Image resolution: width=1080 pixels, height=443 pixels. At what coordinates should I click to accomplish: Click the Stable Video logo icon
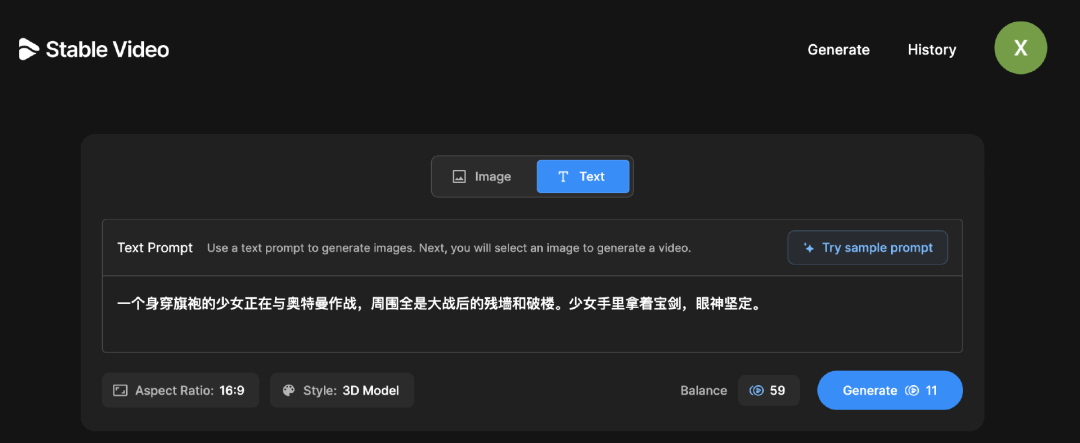28,50
